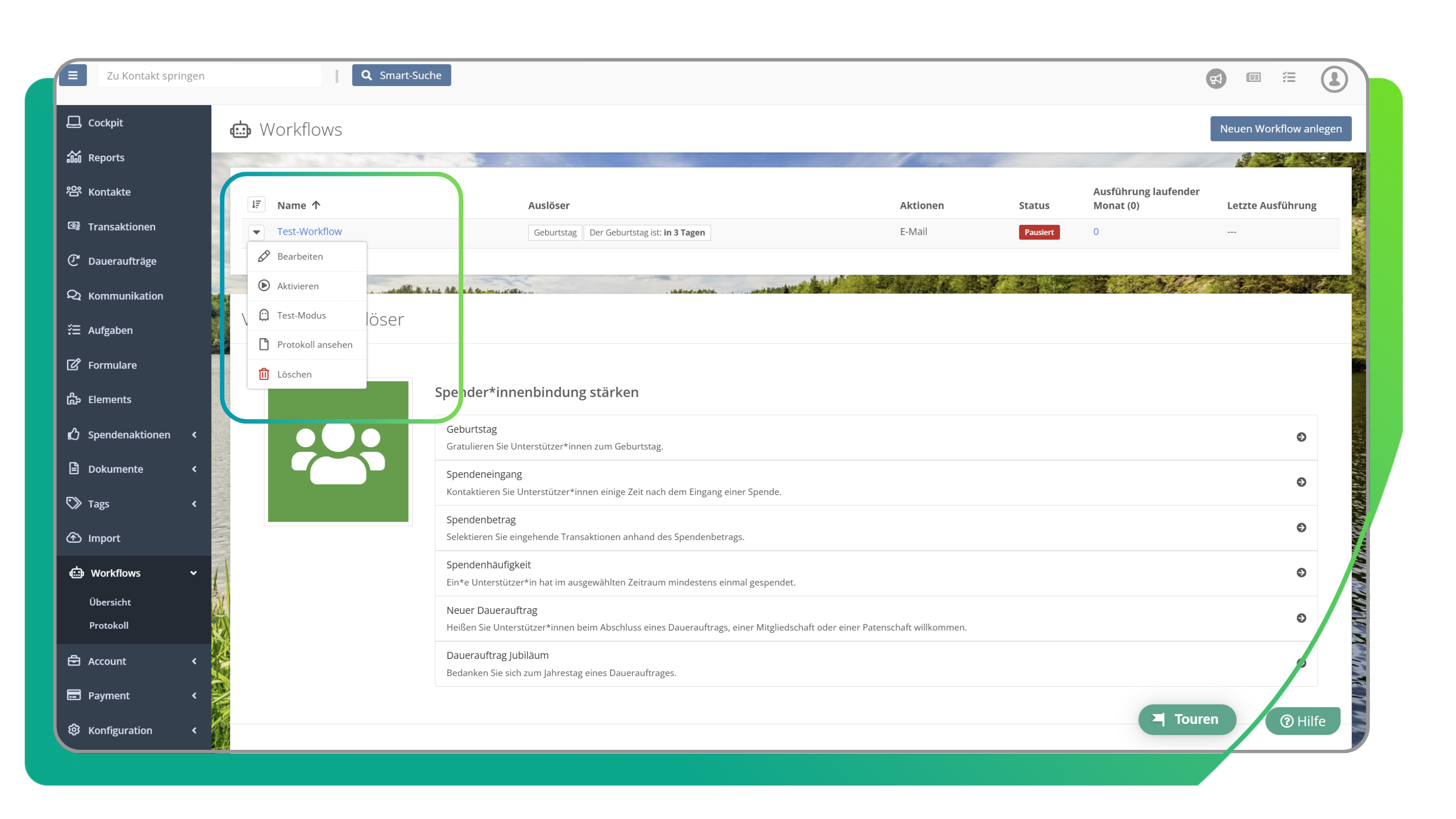
Task: Collapse the Workflows sidebar section
Action: click(x=194, y=572)
